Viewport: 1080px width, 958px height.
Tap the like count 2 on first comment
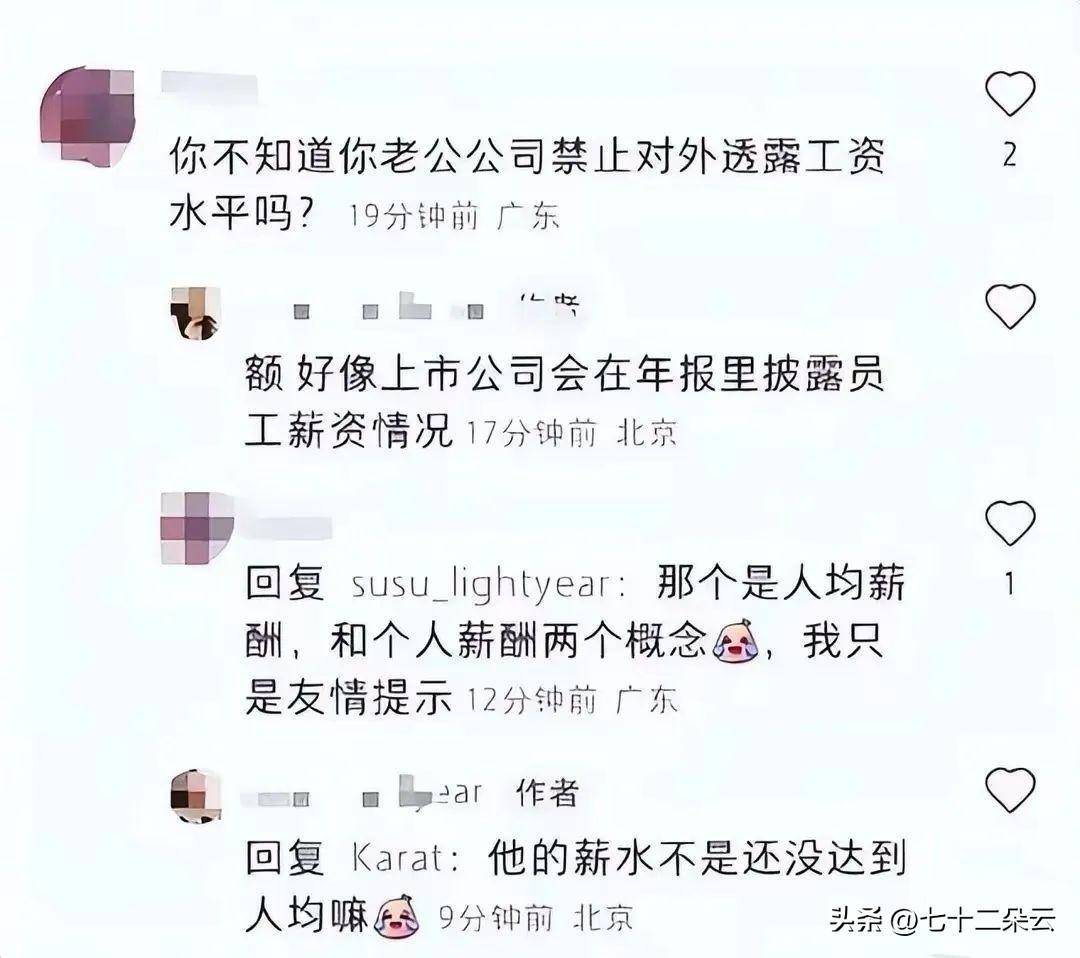(1010, 156)
